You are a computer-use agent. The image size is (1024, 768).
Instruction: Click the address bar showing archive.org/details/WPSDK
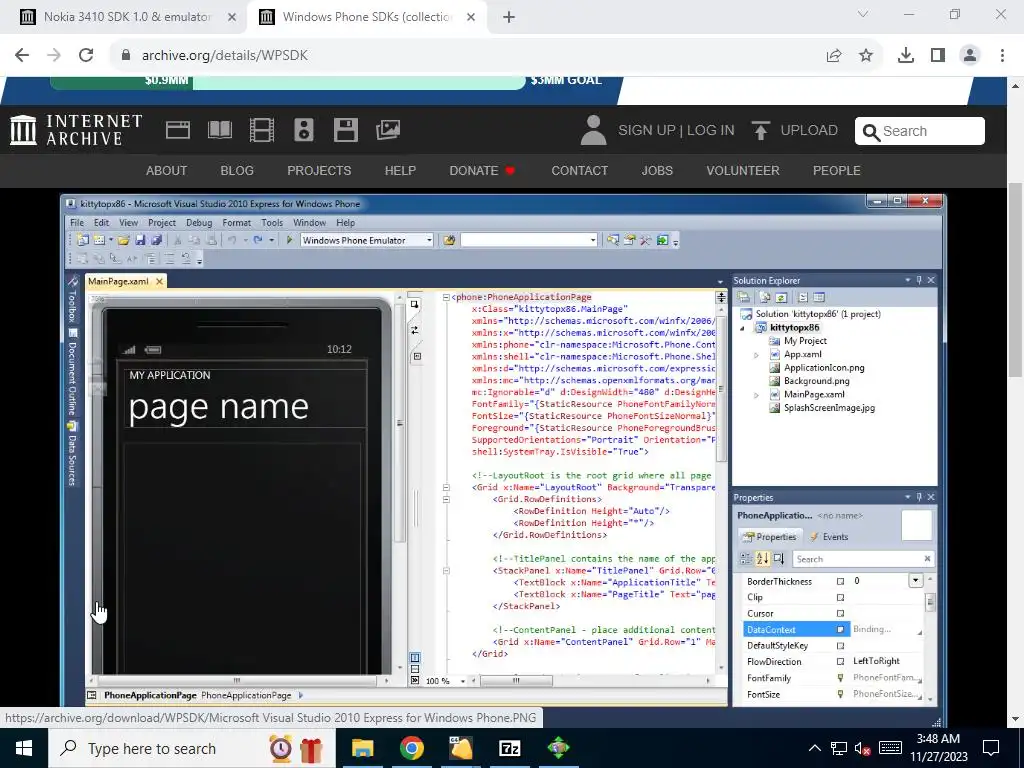pos(225,56)
